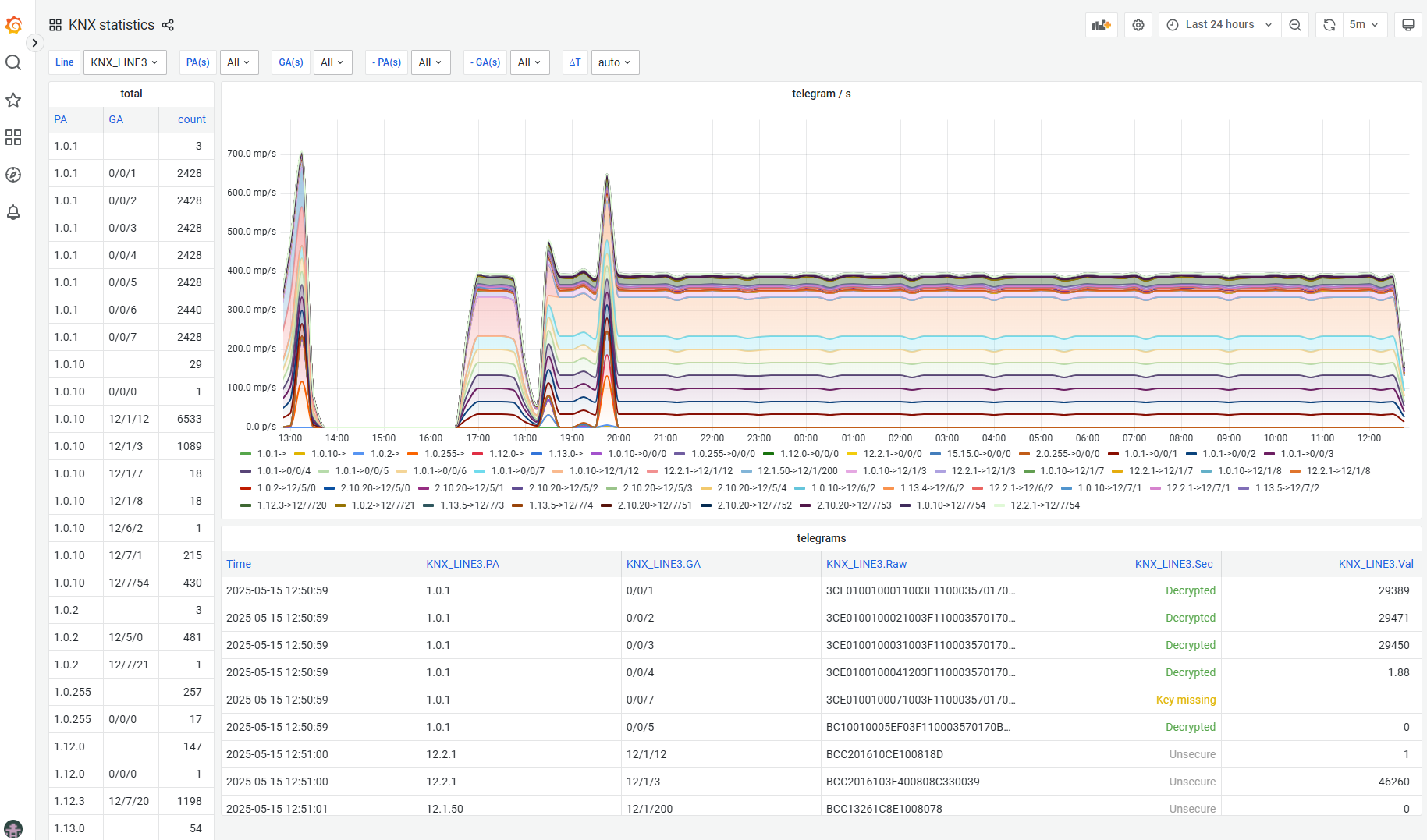Open the GA(s) All filter dropdown
This screenshot has width=1427, height=840.
[x=332, y=62]
